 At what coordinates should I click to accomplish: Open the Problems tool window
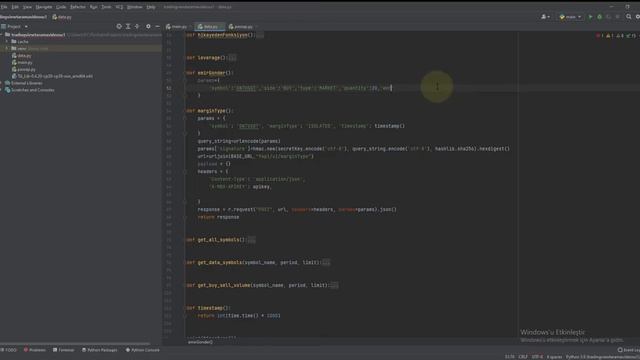(35, 350)
